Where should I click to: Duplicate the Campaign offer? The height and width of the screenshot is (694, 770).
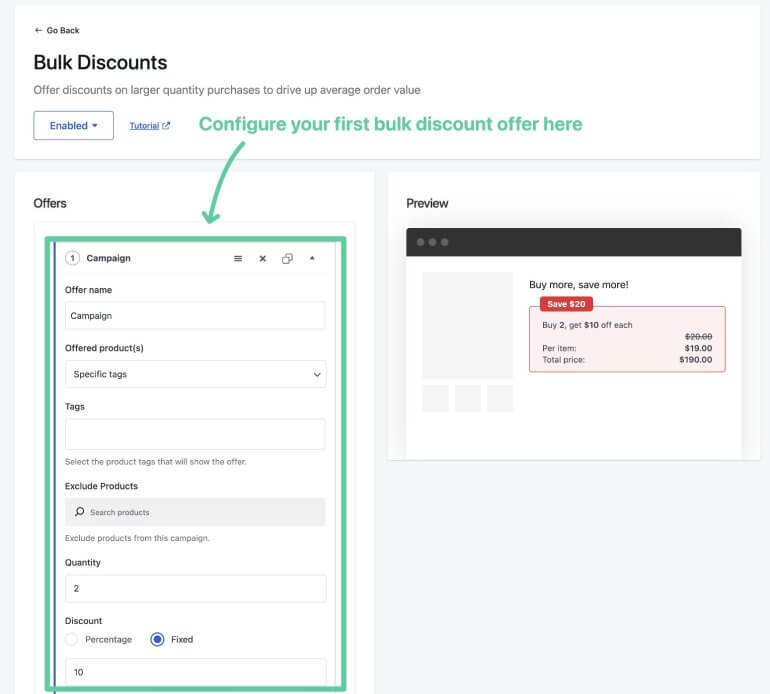click(287, 258)
